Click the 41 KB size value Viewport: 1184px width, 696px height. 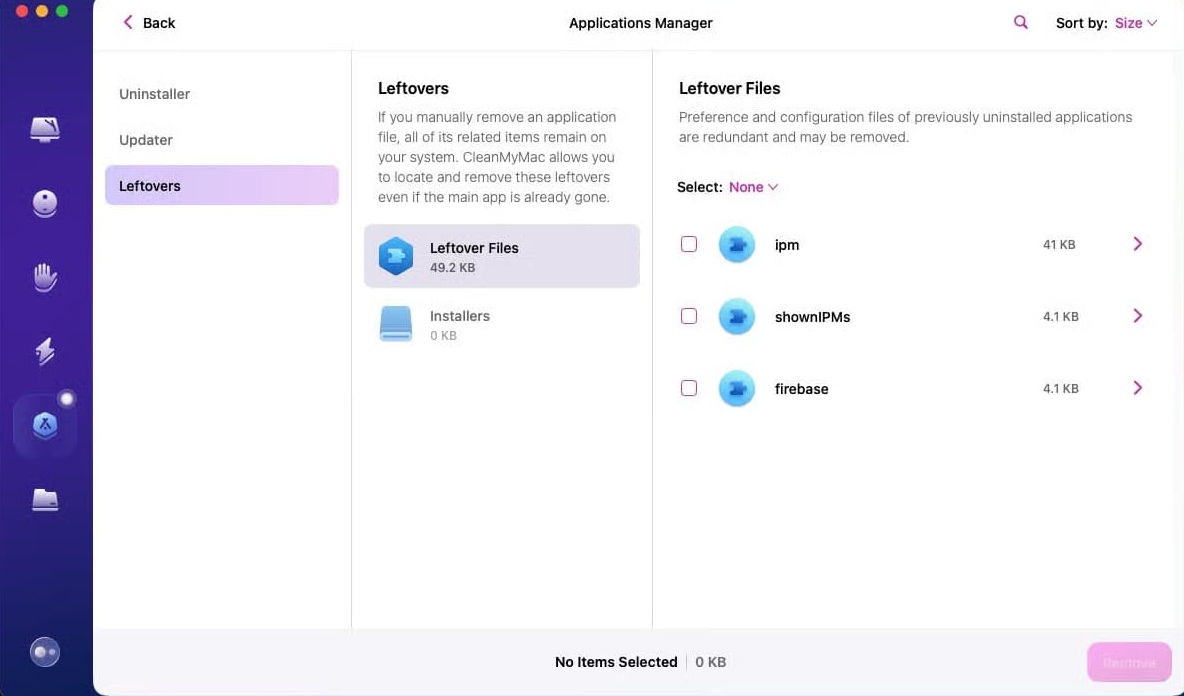coord(1059,245)
